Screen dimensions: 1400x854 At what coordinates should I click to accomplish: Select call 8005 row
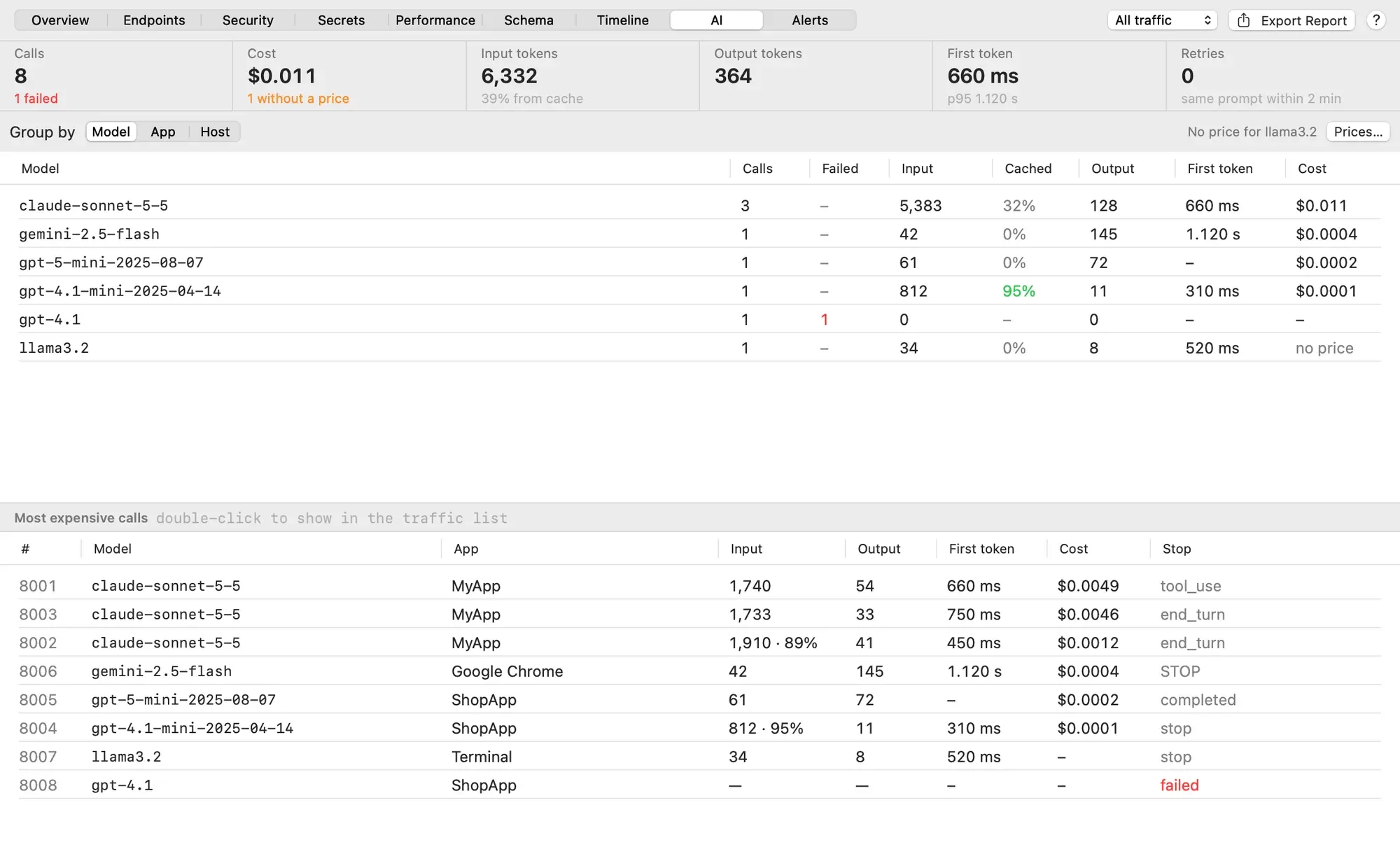pos(700,700)
